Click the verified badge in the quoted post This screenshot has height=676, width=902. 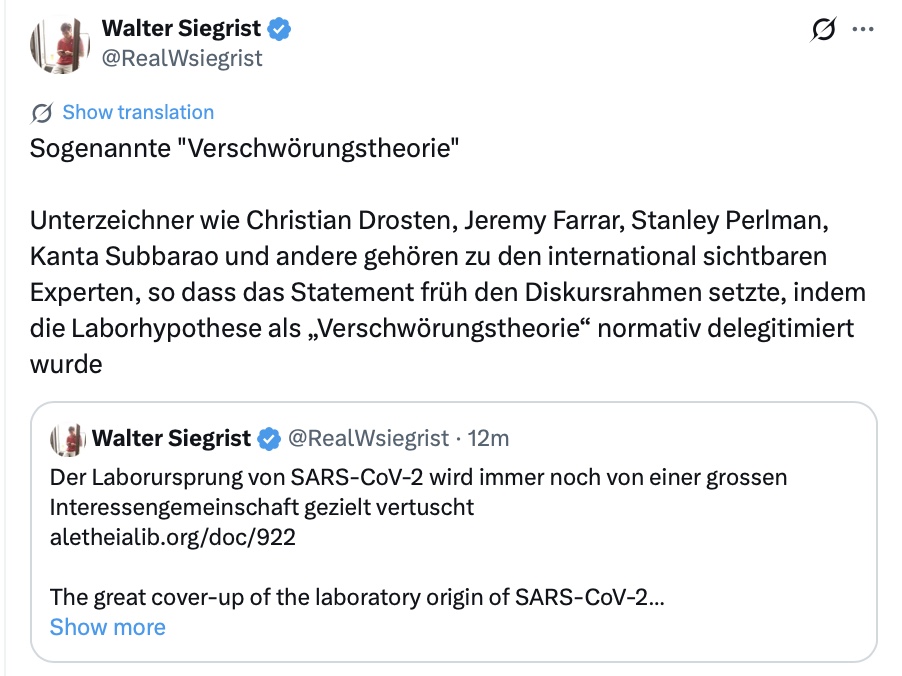click(269, 437)
